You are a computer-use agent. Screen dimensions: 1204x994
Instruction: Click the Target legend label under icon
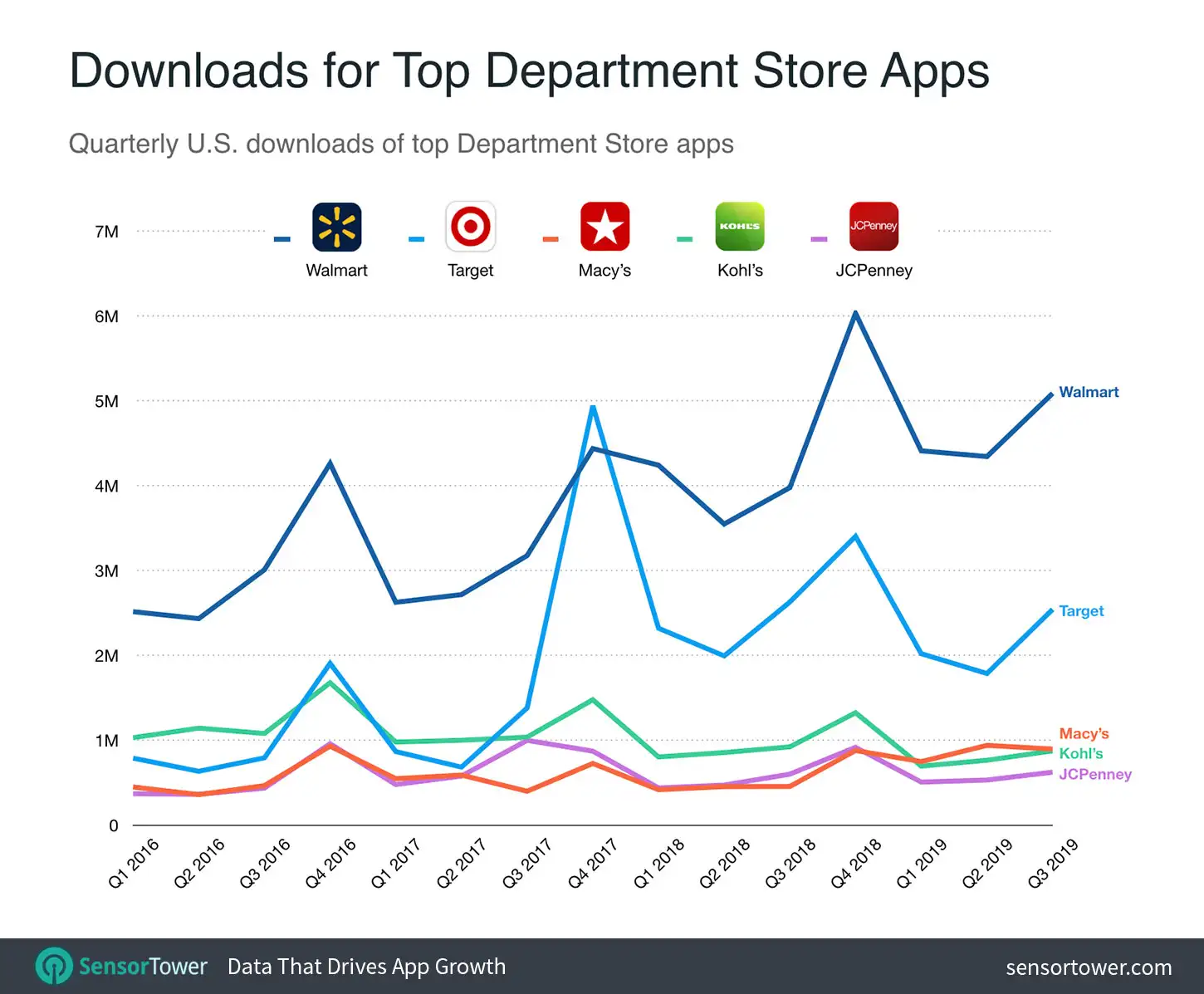coord(471,271)
